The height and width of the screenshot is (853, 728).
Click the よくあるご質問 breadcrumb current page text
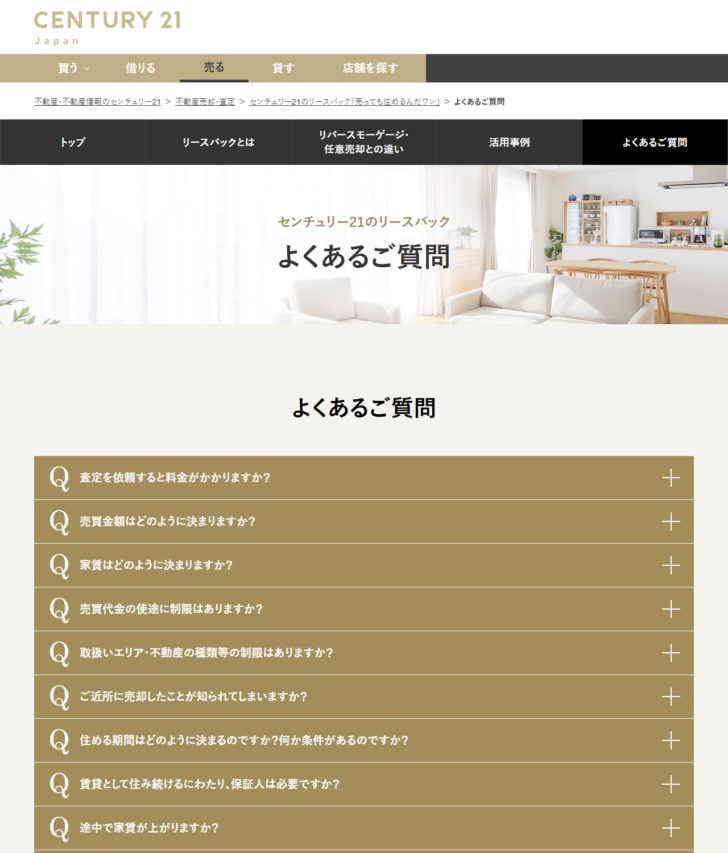(x=479, y=102)
